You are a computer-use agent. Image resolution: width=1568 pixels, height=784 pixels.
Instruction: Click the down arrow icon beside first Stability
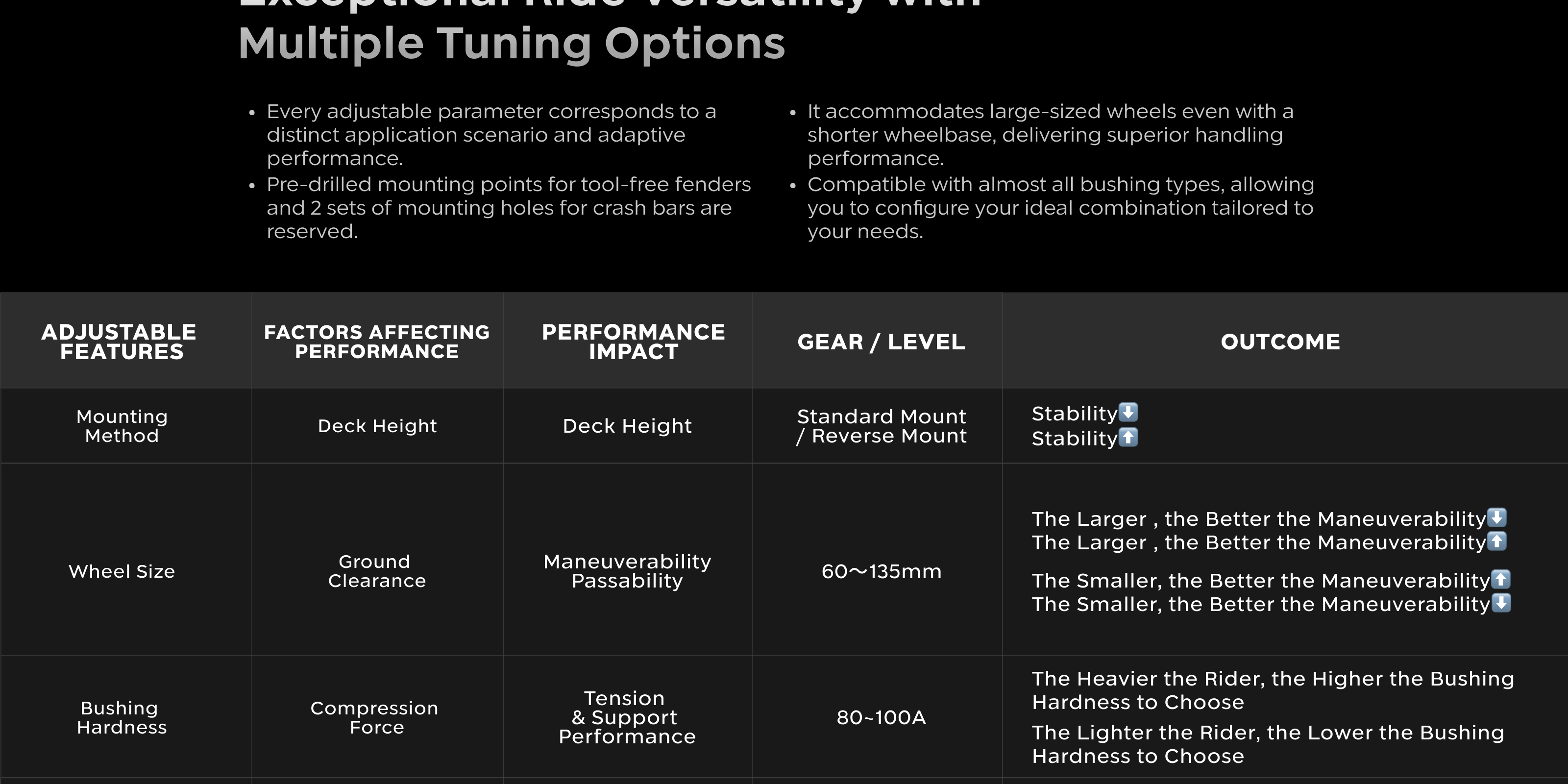tap(1128, 413)
